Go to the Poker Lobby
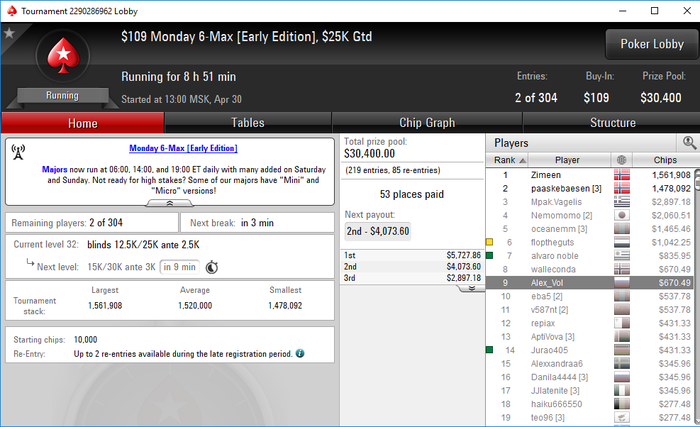700x427 pixels. coord(652,44)
